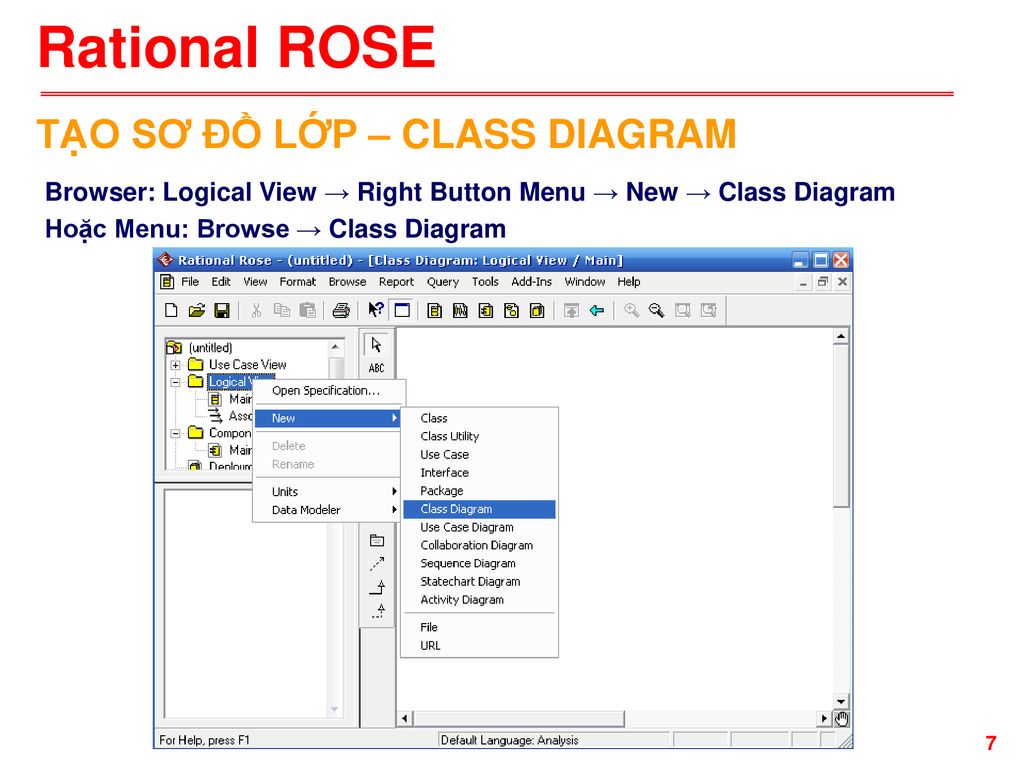Click the Browse State Machine Diagram icon
Image resolution: width=1024 pixels, height=768 pixels.
coord(511,311)
